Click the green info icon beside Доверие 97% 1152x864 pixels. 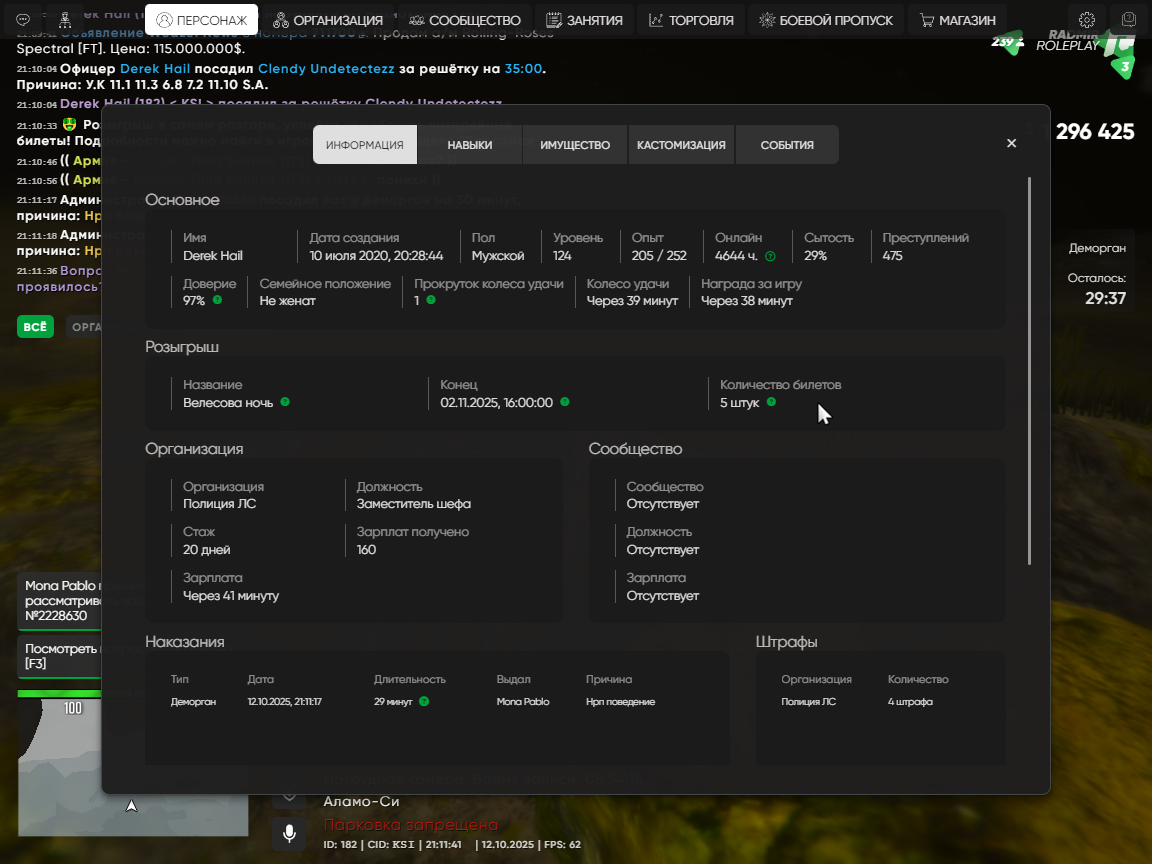pos(217,300)
